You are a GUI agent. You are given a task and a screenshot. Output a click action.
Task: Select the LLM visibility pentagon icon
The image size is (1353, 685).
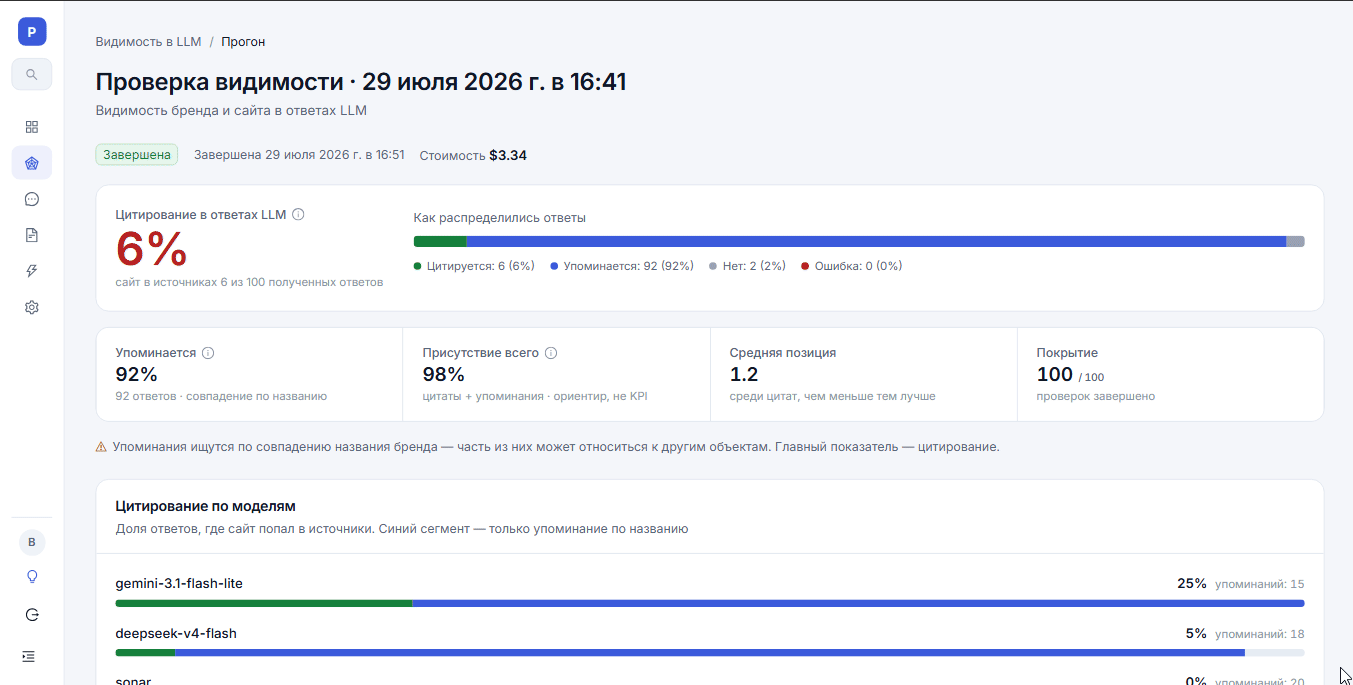(32, 163)
